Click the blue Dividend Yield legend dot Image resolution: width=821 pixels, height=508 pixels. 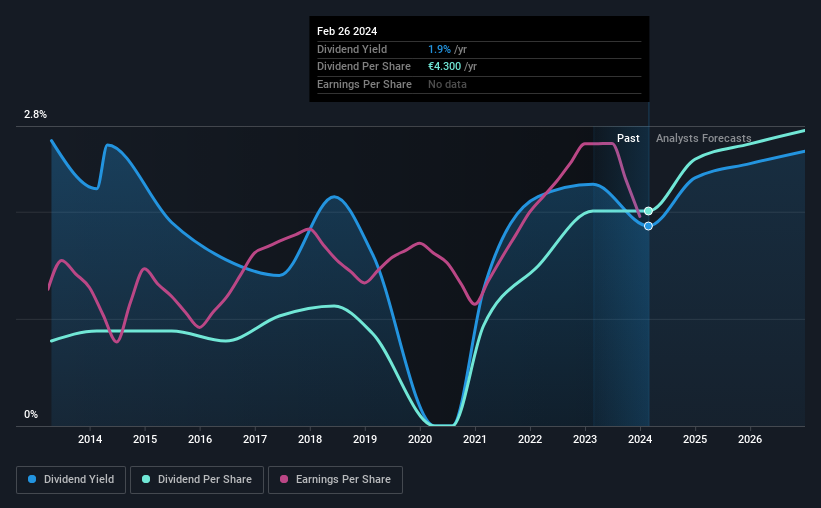tap(32, 479)
